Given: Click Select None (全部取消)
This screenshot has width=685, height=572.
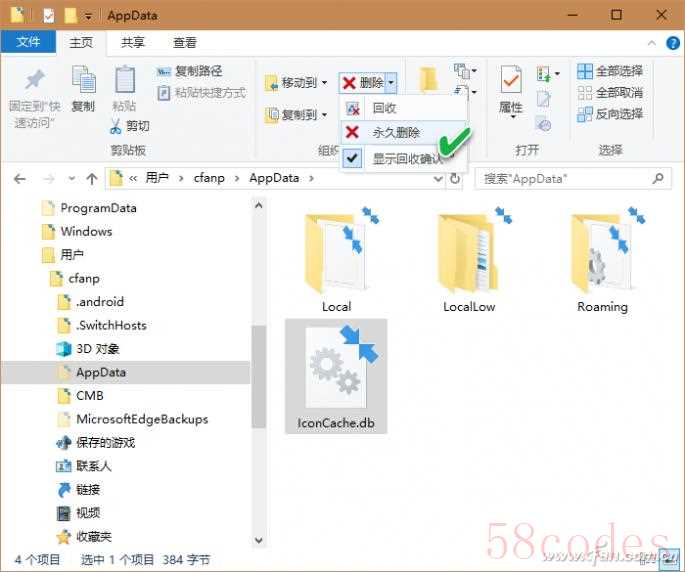Looking at the screenshot, I should tap(610, 93).
